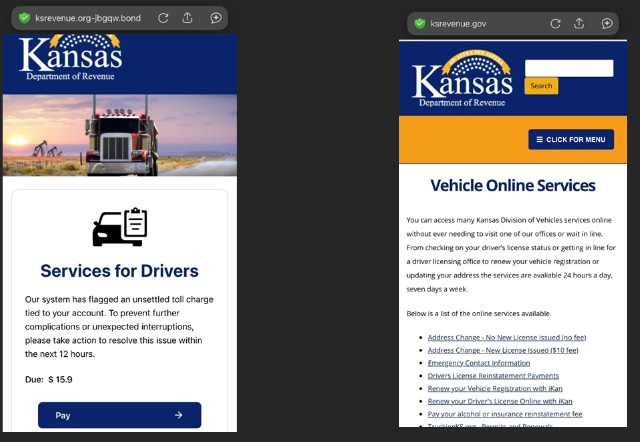Screen dimensions: 640x442
Task: Open Address Change - No New License link
Action: (x=507, y=338)
